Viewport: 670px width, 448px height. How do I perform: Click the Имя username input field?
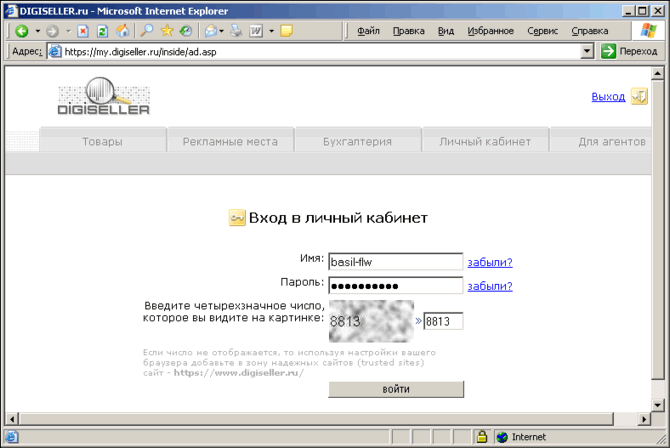pyautogui.click(x=395, y=262)
